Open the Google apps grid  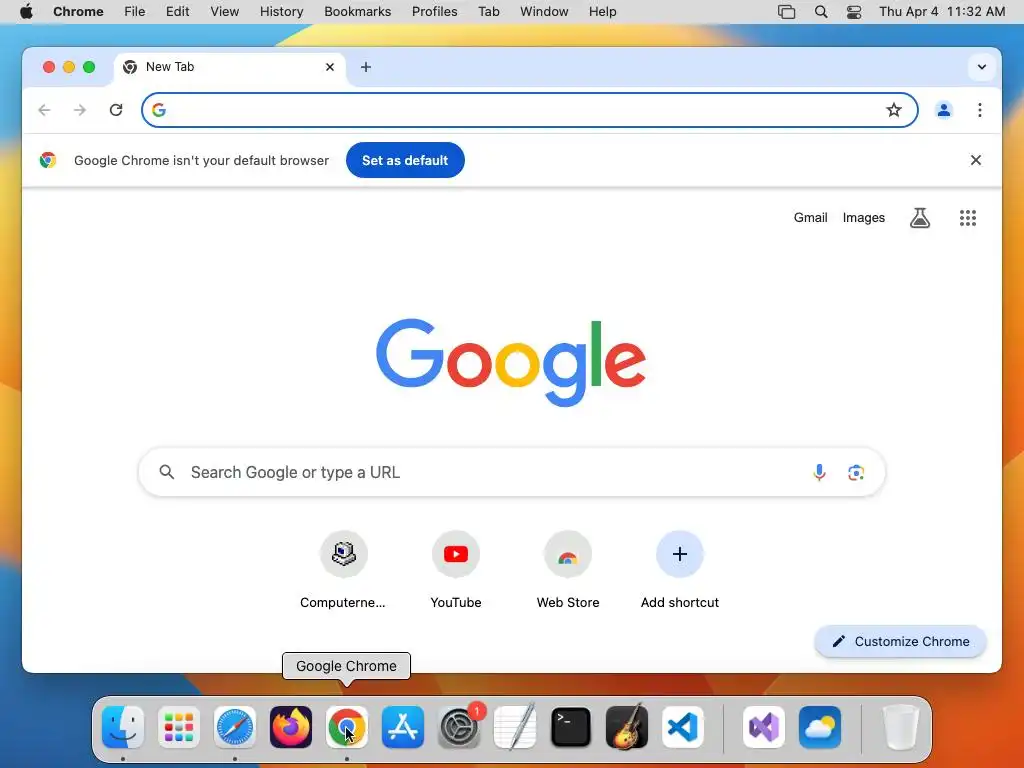(x=967, y=217)
